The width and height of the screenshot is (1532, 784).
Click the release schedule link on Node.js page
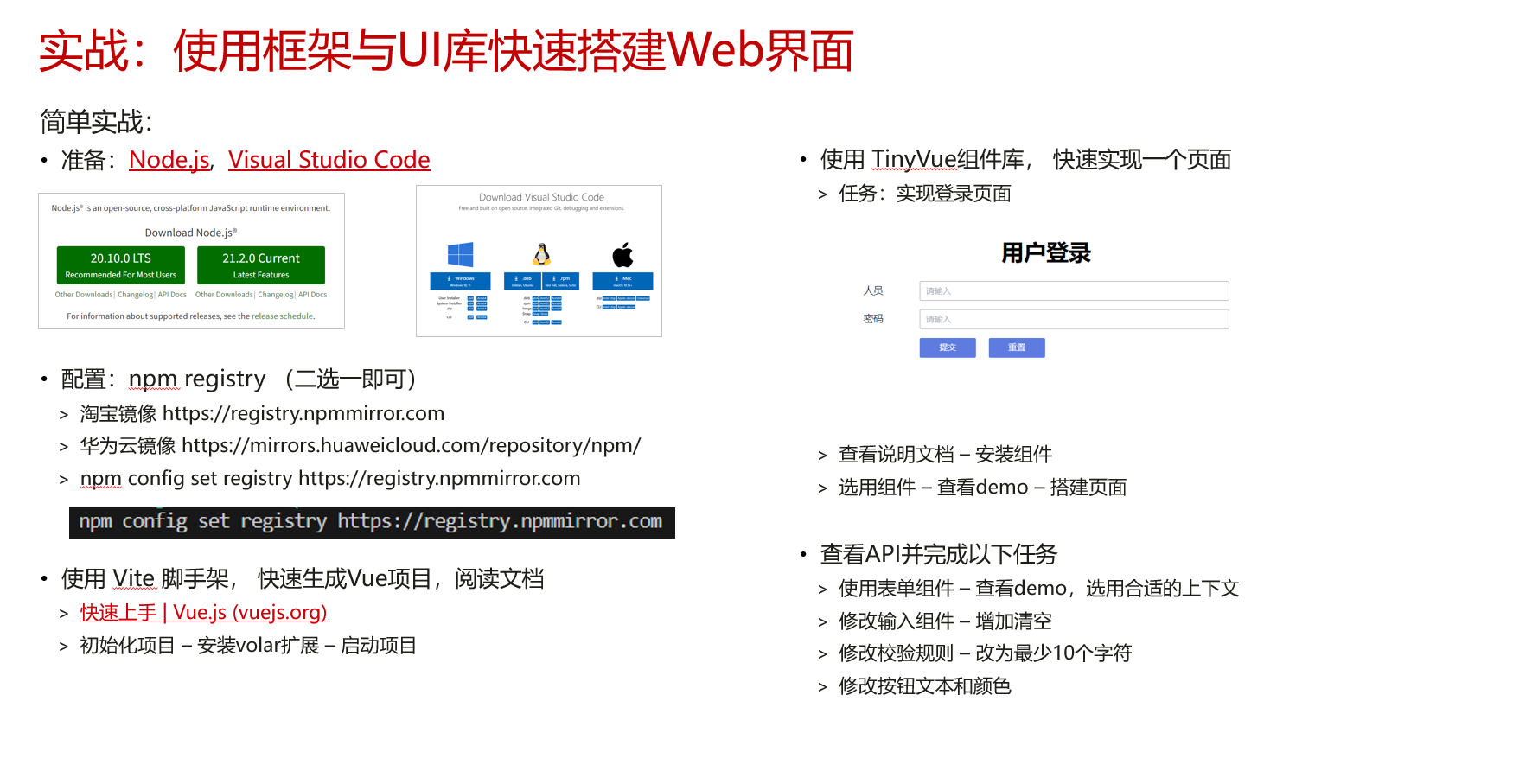[x=284, y=316]
